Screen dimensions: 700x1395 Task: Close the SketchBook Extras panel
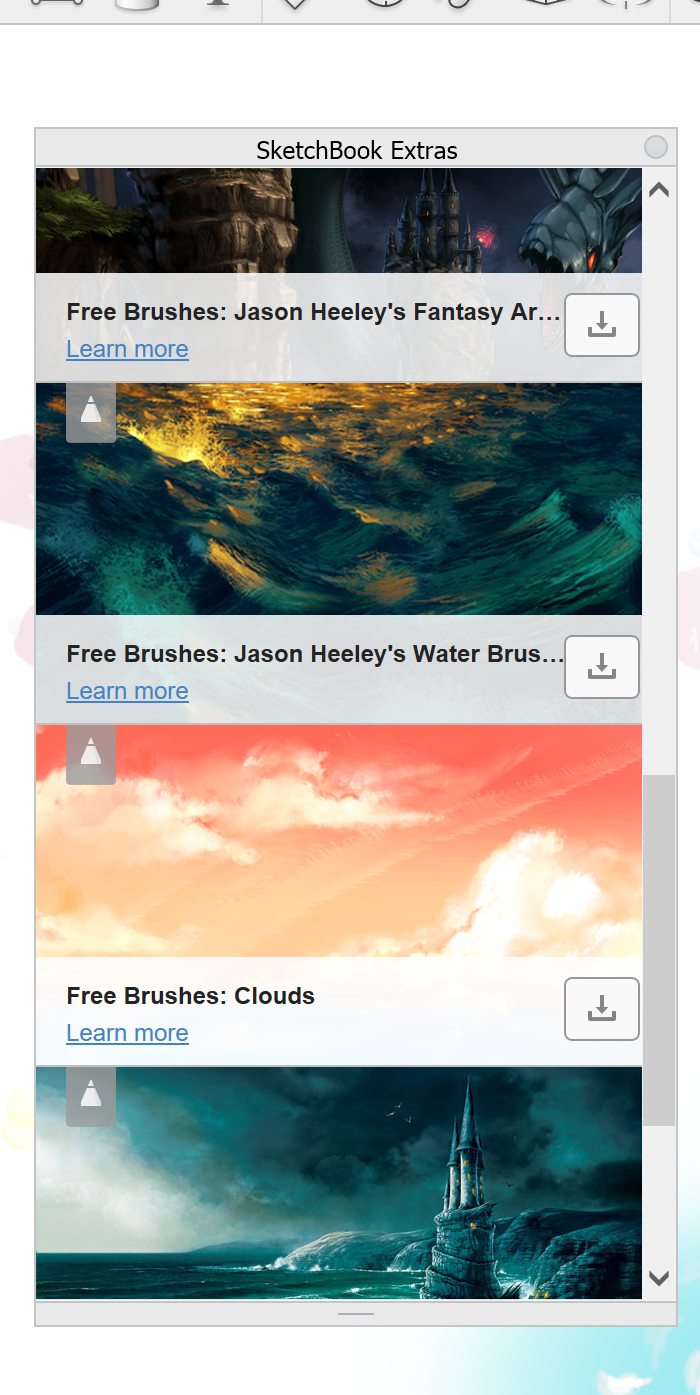(x=656, y=148)
